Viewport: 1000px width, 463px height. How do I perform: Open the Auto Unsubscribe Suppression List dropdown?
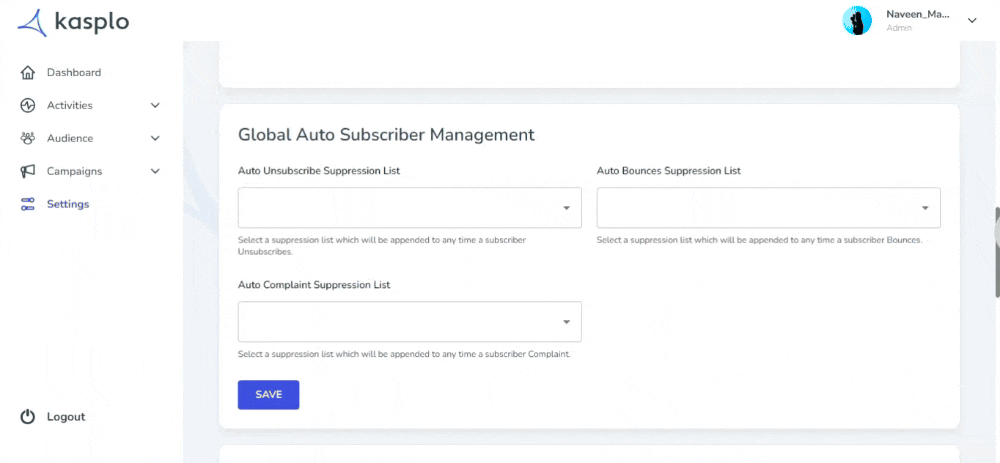tap(409, 208)
